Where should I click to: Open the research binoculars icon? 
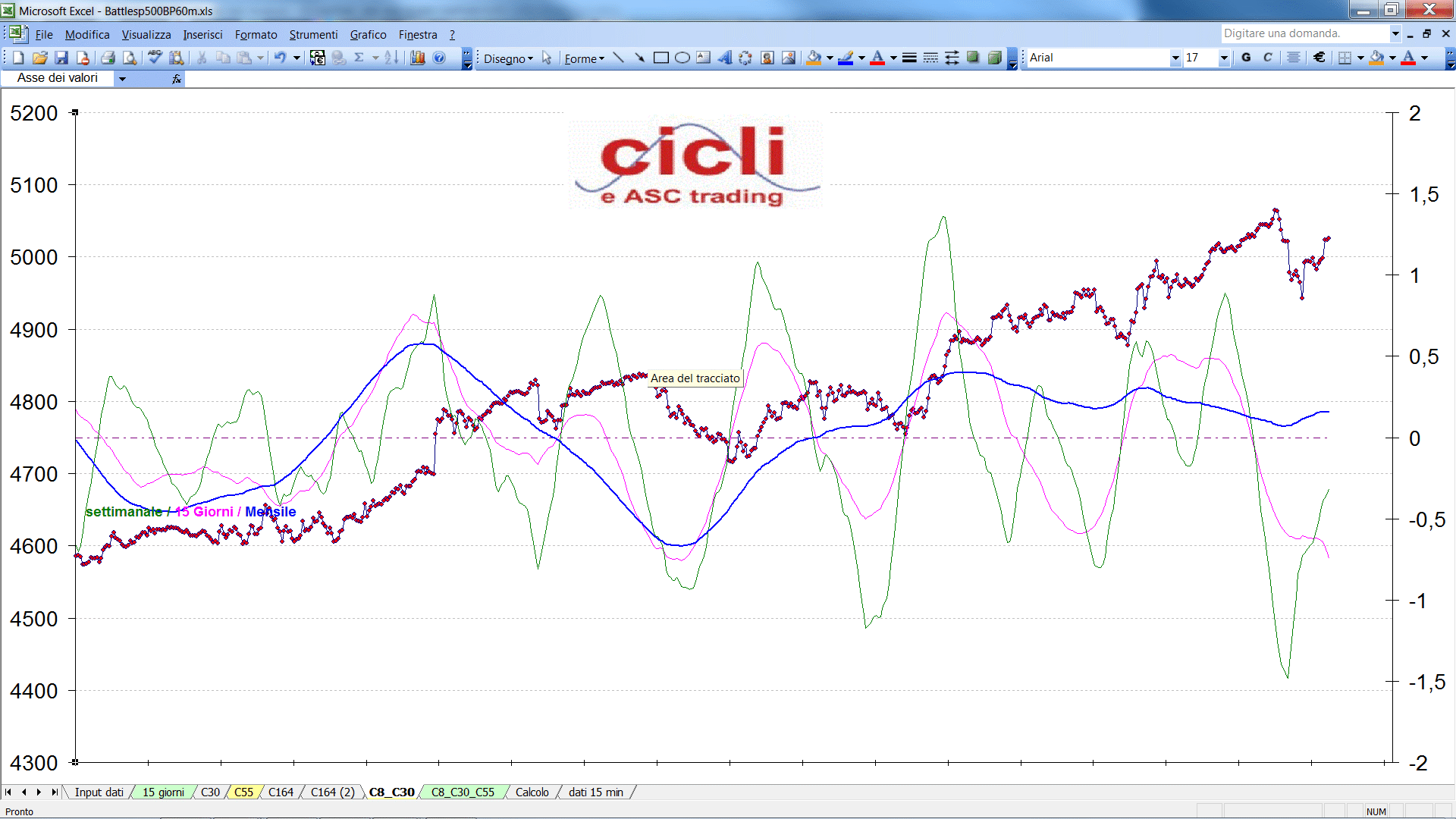(x=177, y=58)
